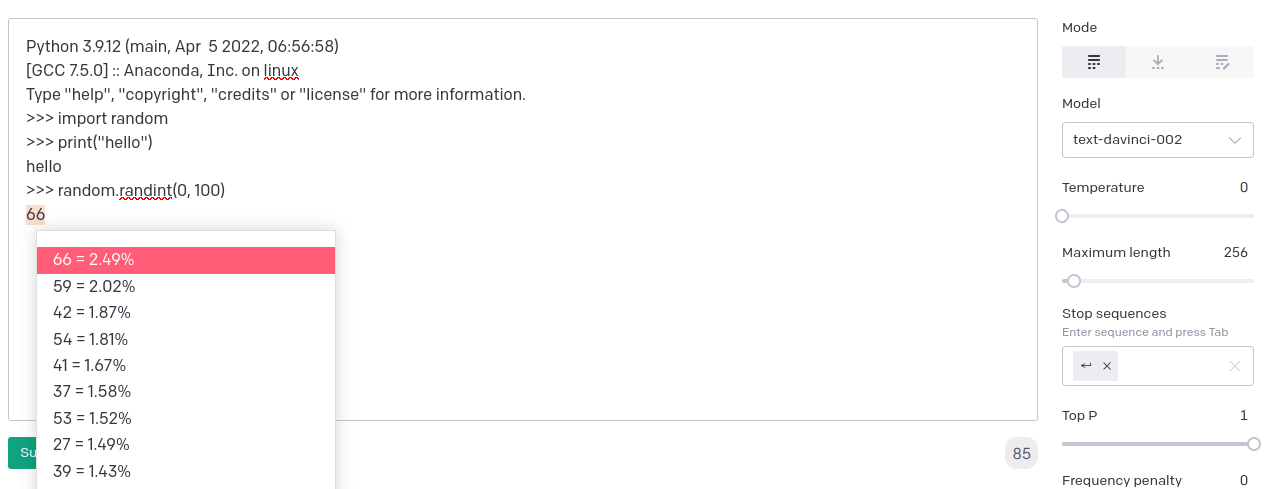Click the underlined word "linux" in the prompt
Screen dimensions: 1278x489
point(281,71)
